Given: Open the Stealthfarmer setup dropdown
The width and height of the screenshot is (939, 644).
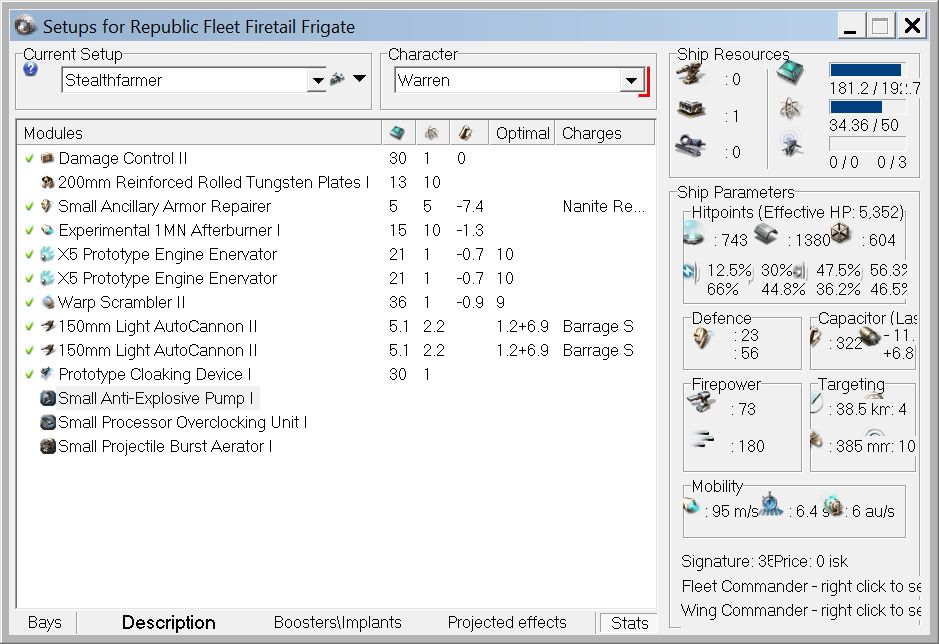Looking at the screenshot, I should (x=317, y=80).
